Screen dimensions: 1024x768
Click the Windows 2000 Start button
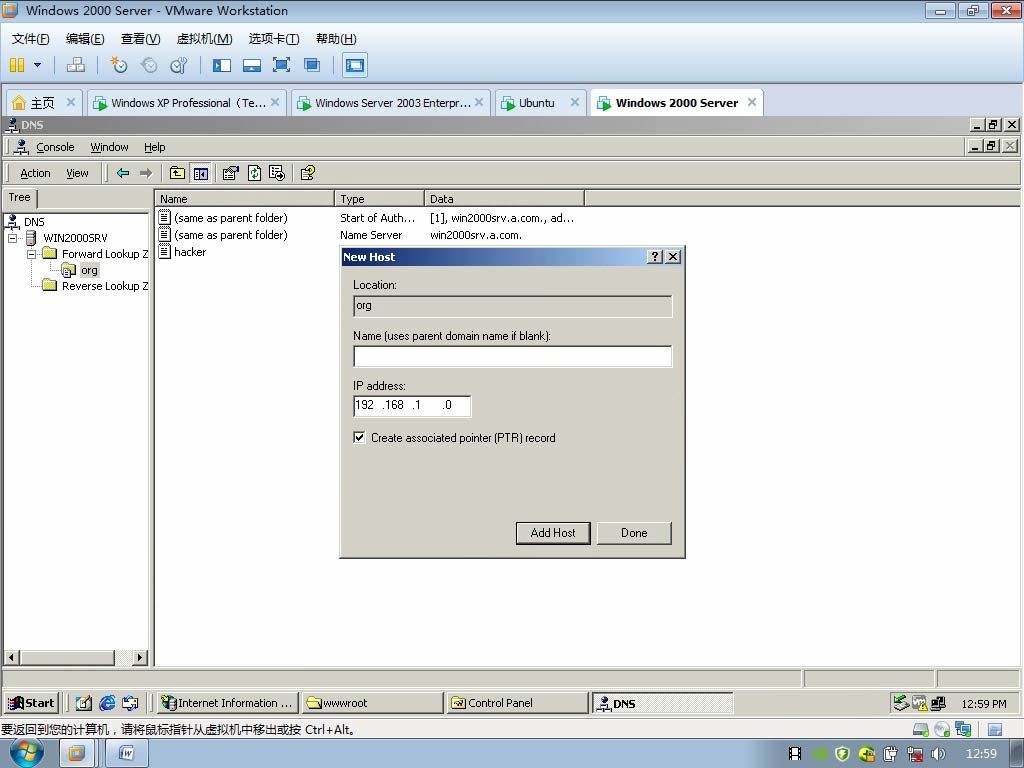pyautogui.click(x=31, y=703)
